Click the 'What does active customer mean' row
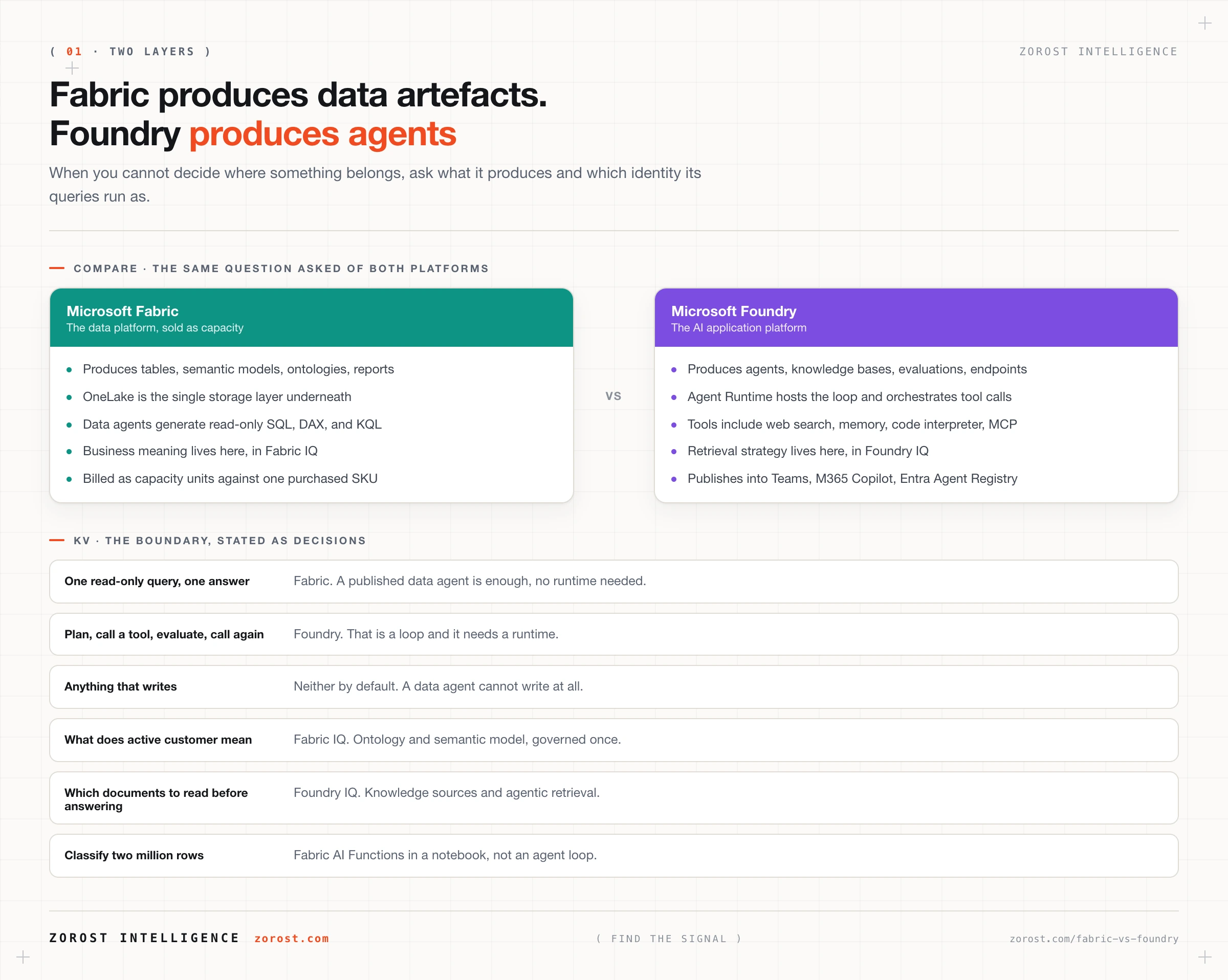The width and height of the screenshot is (1228, 980). 614,740
